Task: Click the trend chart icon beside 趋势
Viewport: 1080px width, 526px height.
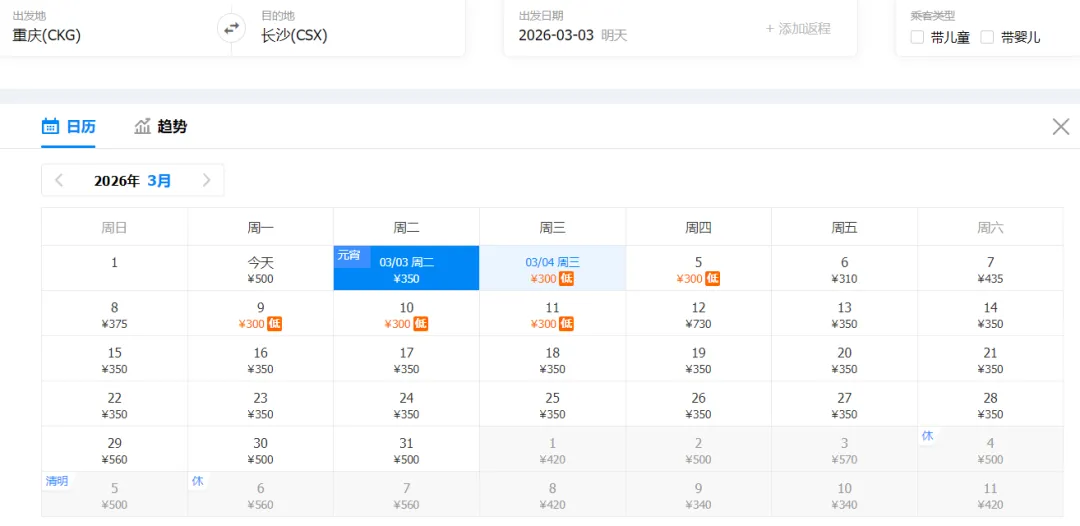Action: pyautogui.click(x=143, y=126)
